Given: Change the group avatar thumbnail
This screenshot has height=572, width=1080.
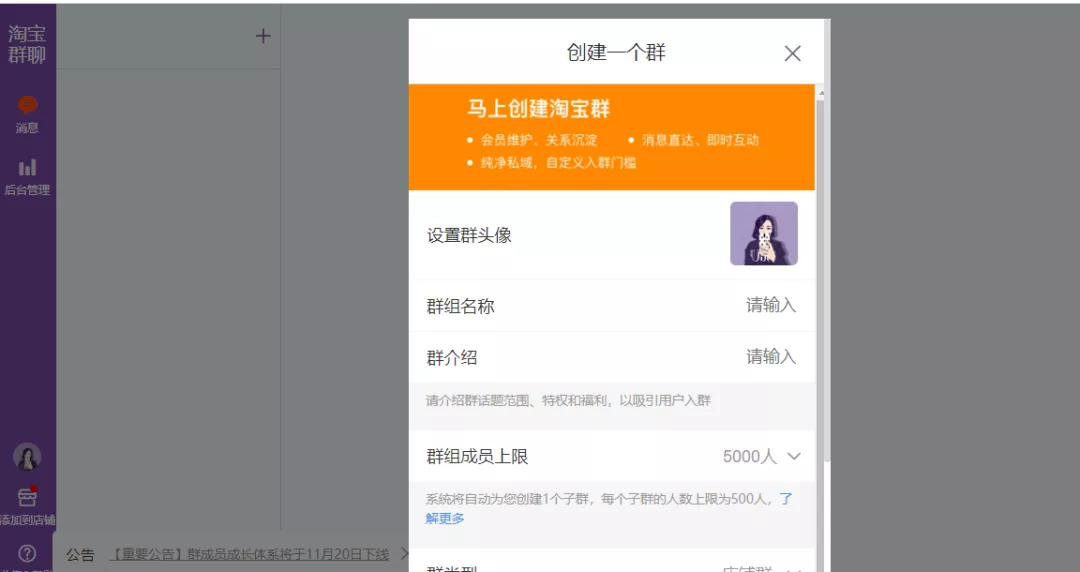Looking at the screenshot, I should click(763, 234).
